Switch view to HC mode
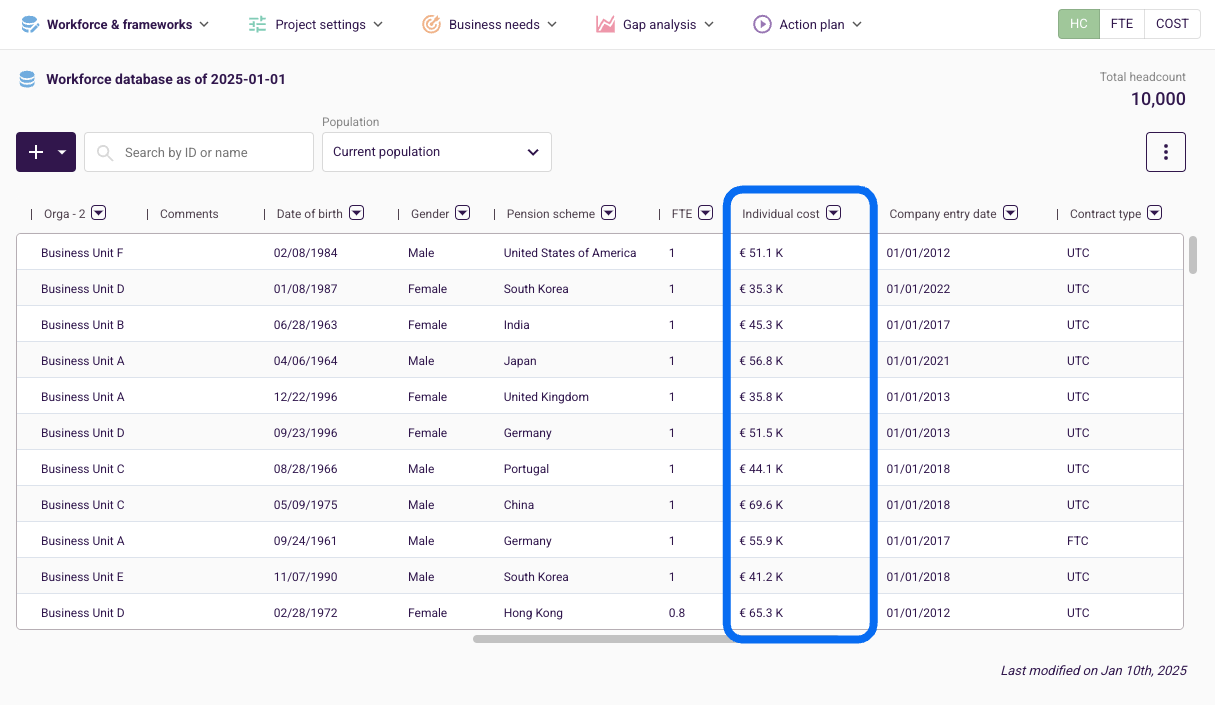Image resolution: width=1215 pixels, height=705 pixels. click(x=1078, y=24)
